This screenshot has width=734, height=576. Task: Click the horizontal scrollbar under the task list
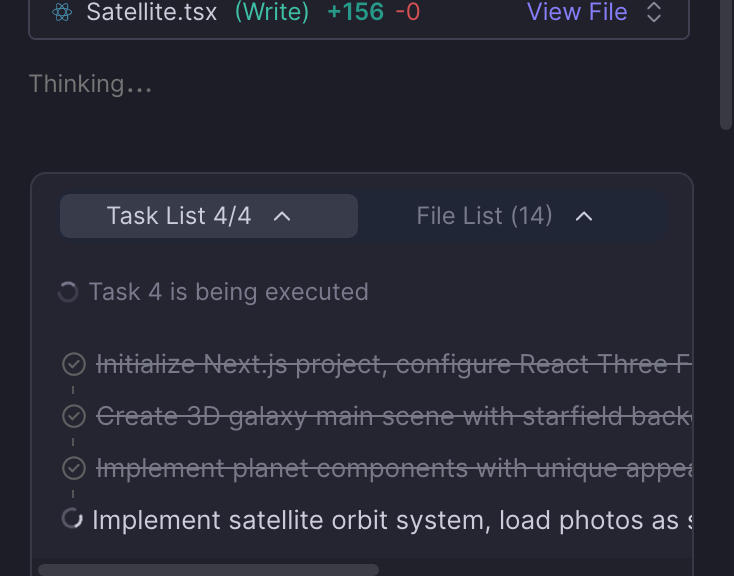point(208,570)
